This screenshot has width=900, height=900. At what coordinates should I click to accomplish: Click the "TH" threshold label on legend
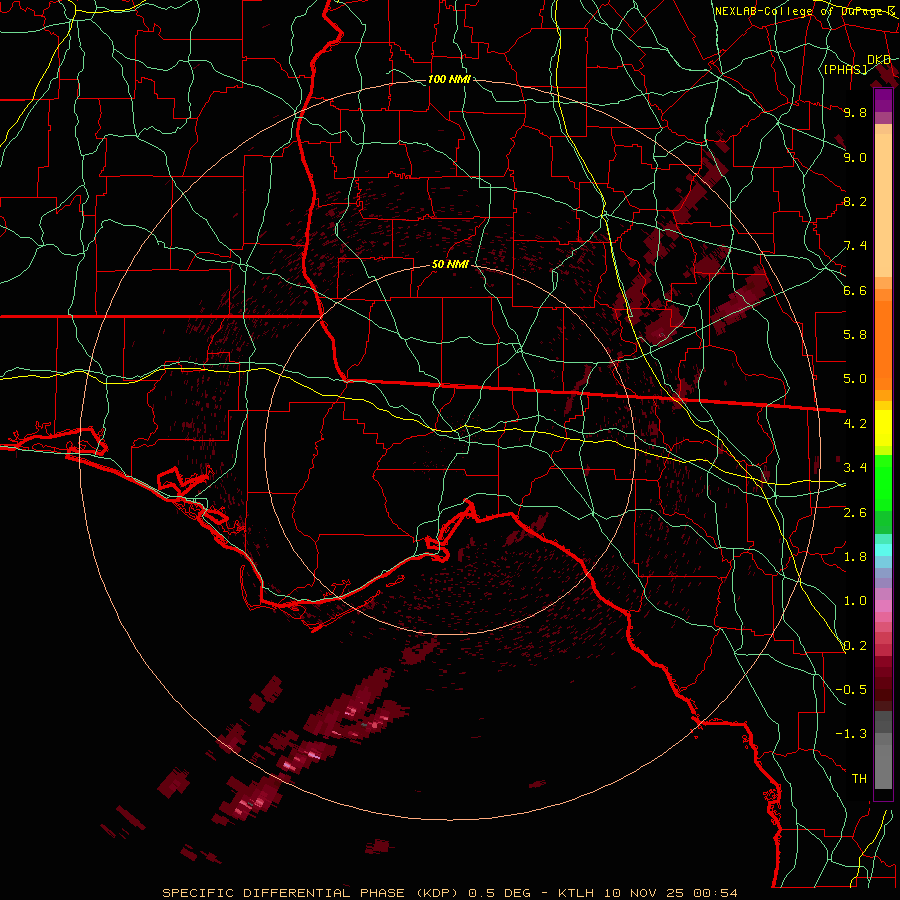tap(859, 778)
